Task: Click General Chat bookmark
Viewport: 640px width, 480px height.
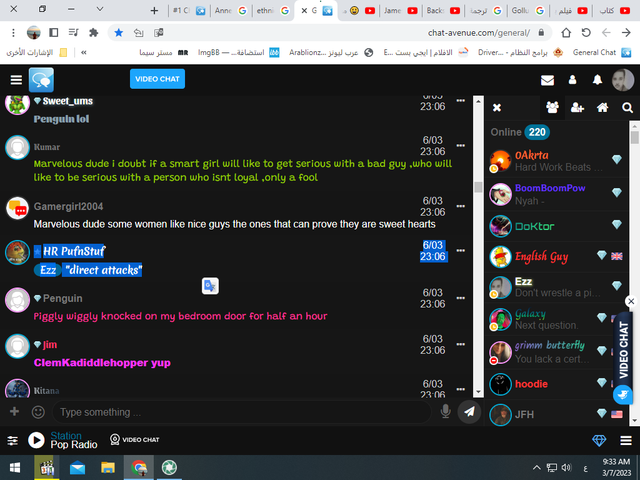Action: [x=602, y=52]
